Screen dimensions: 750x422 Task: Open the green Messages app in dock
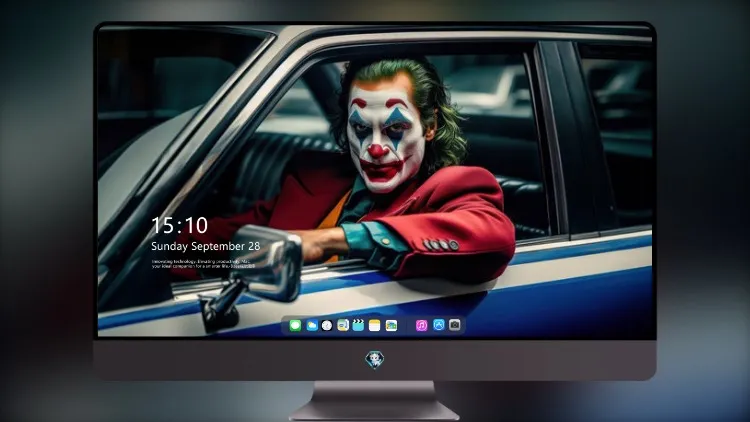(295, 326)
